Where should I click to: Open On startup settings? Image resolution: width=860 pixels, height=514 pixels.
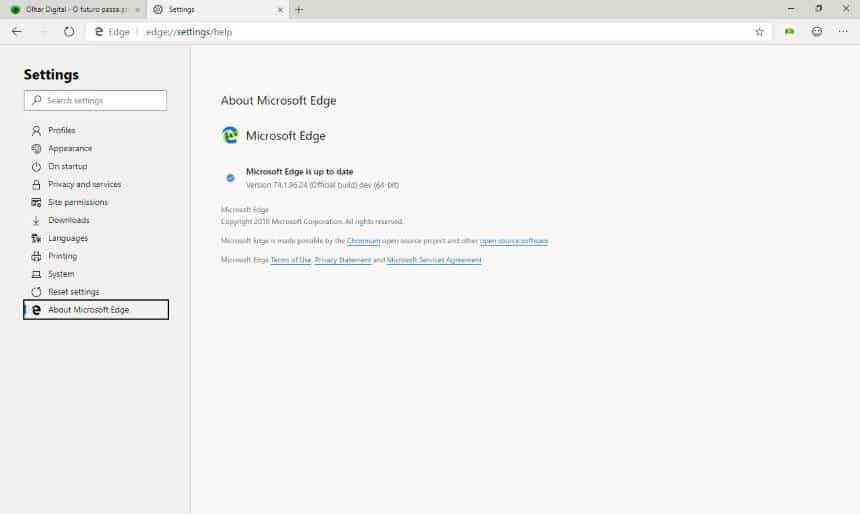pos(67,166)
